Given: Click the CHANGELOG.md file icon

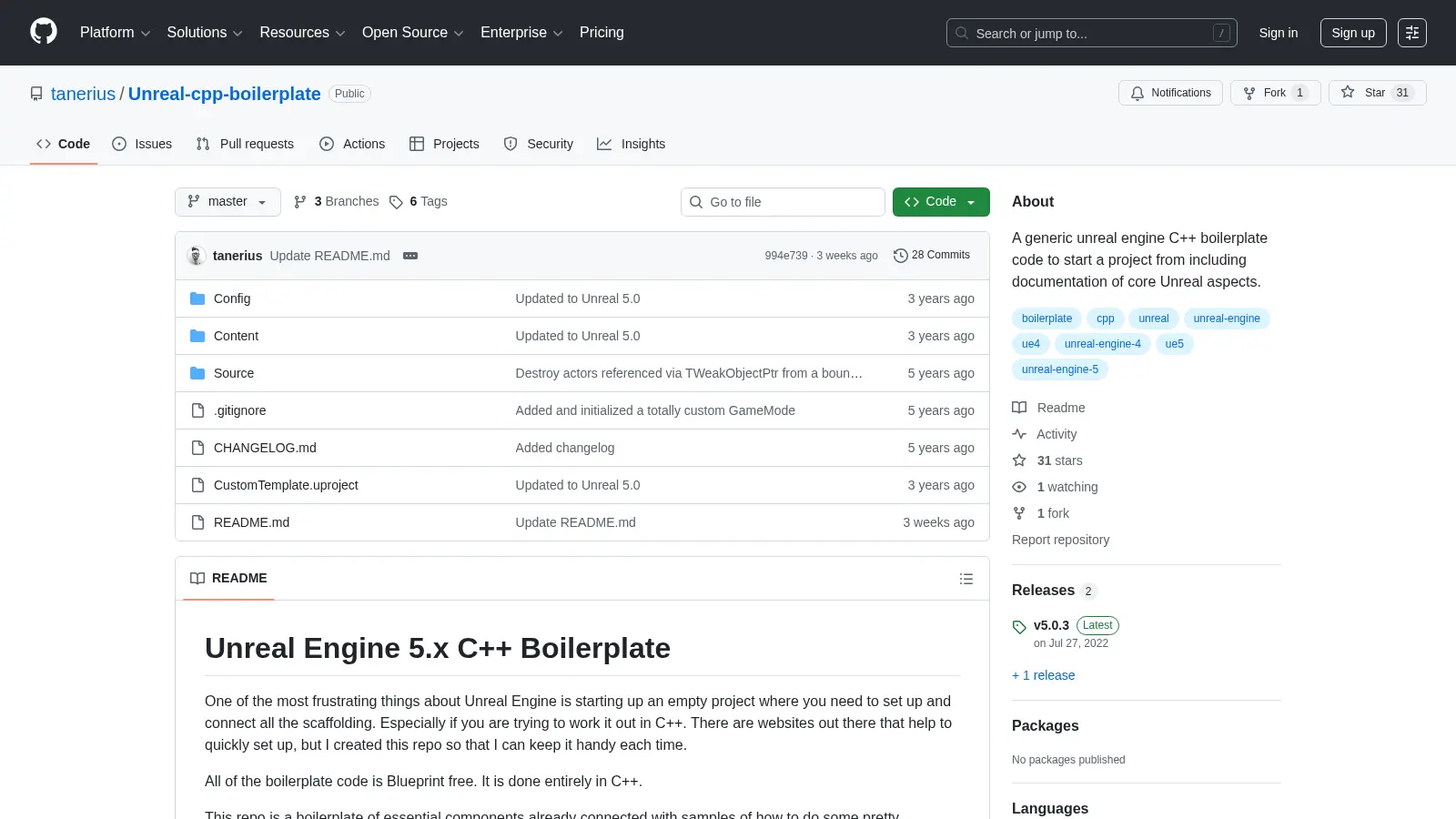Looking at the screenshot, I should (x=197, y=448).
